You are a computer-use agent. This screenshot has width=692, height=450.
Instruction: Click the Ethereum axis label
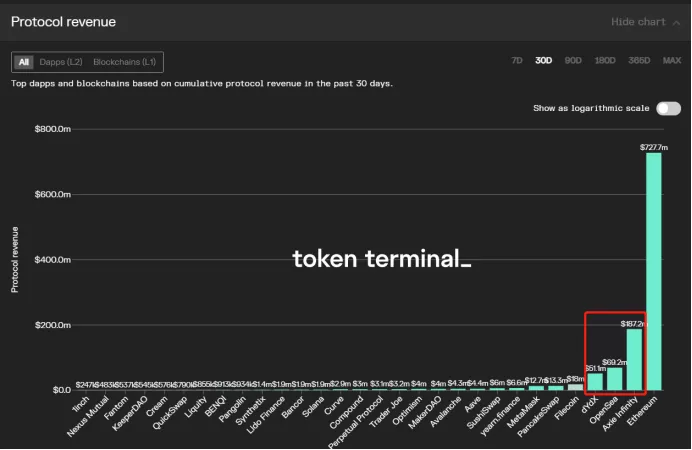point(642,411)
